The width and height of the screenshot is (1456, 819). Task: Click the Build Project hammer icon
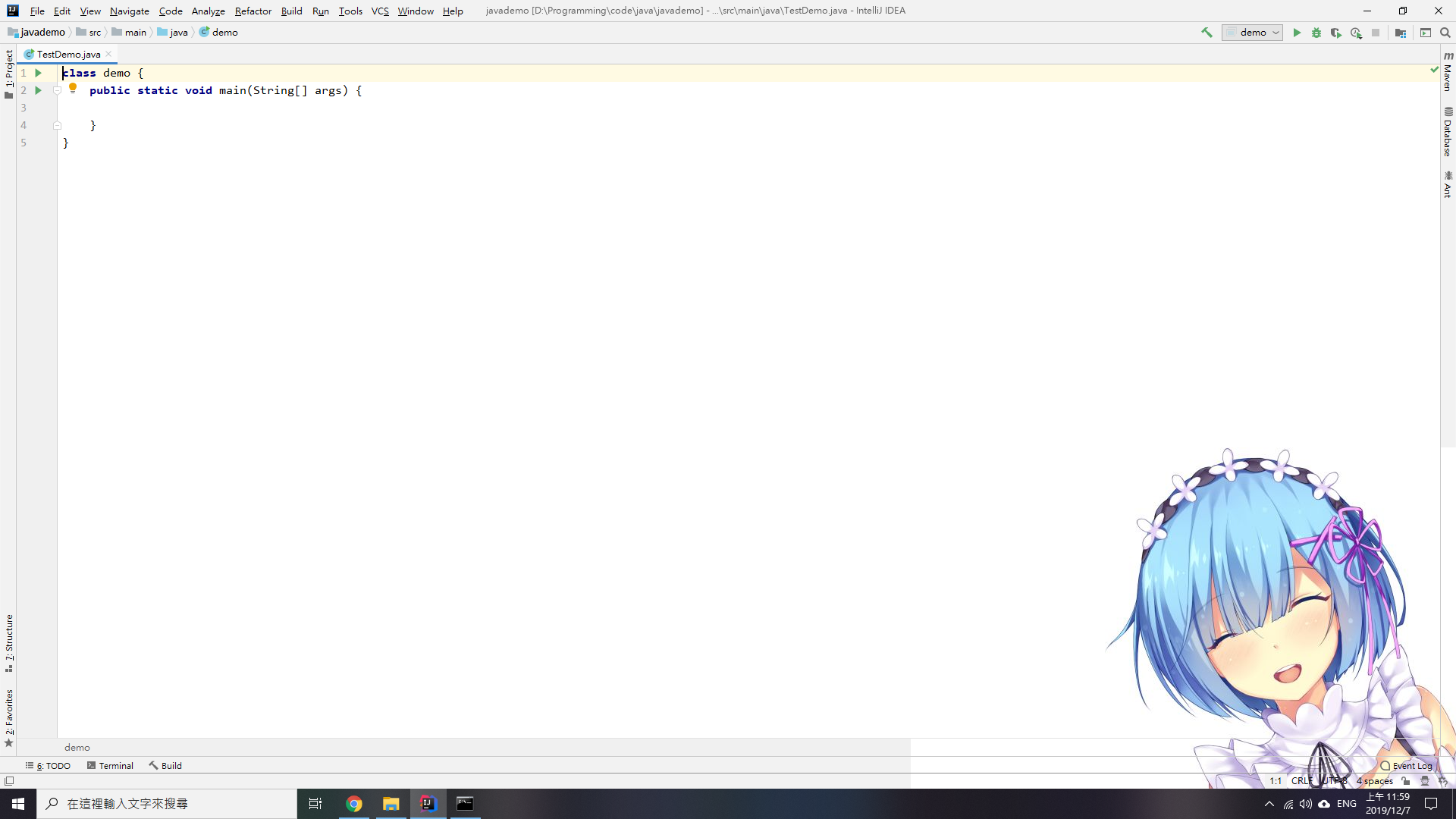point(1207,33)
